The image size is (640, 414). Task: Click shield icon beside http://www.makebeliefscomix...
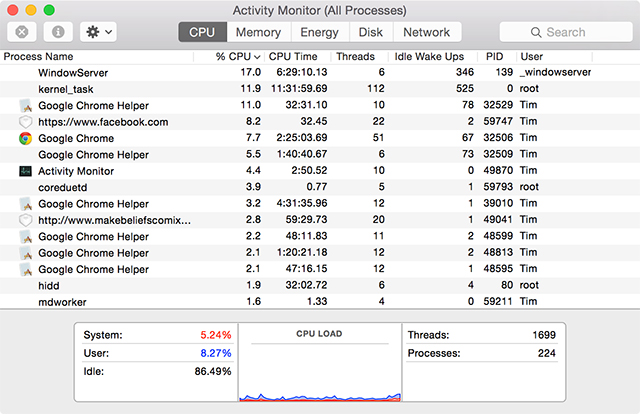coord(25,220)
